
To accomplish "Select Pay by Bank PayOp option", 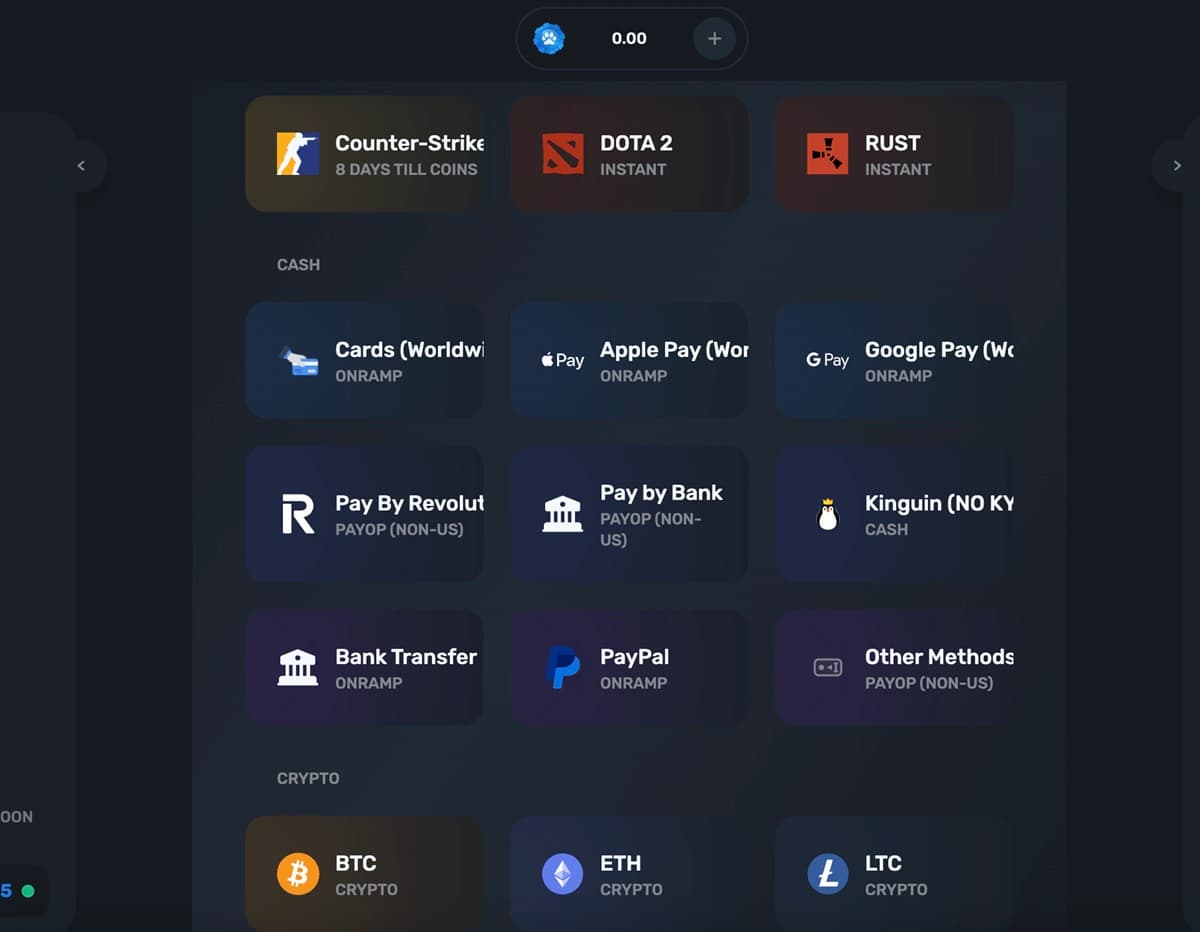I will (629, 514).
